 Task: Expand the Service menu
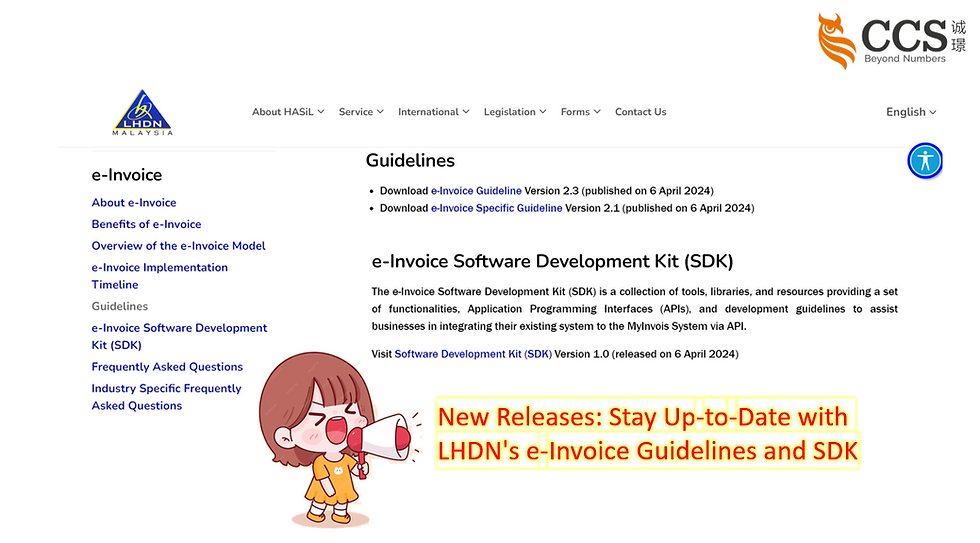pyautogui.click(x=361, y=112)
